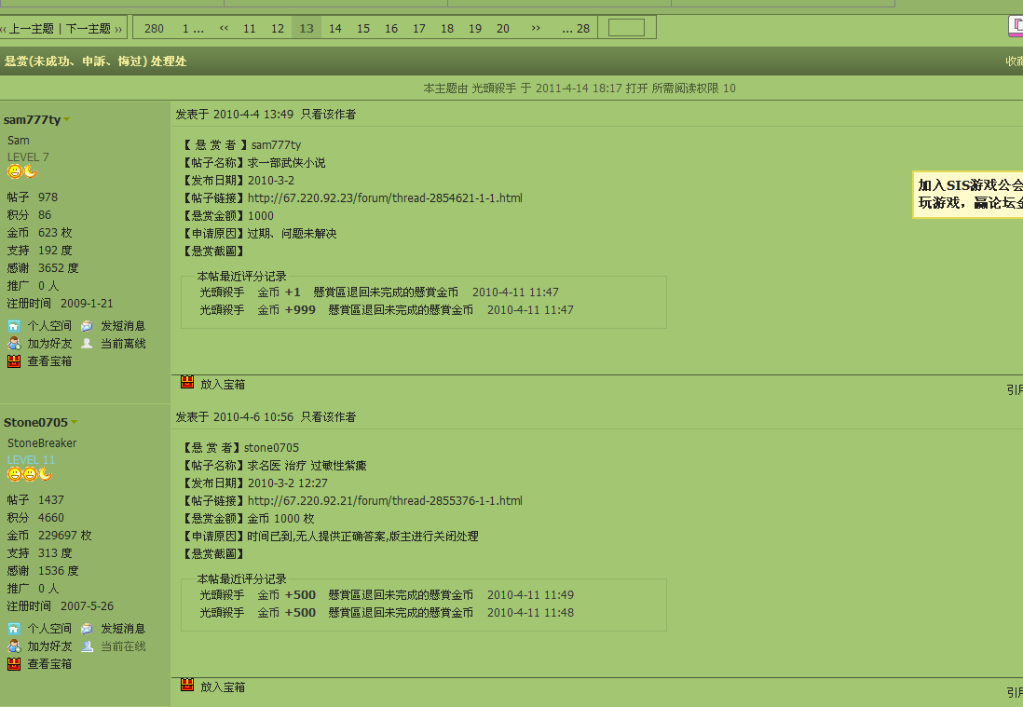Click 发短消息 link for sam777ty
Screen dimensions: 1023x707
pyautogui.click(x=123, y=325)
